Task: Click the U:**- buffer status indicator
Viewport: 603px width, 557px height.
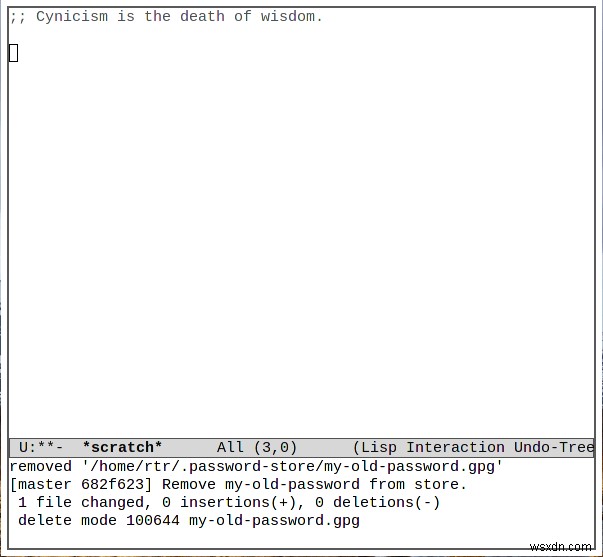Action: [x=41, y=448]
